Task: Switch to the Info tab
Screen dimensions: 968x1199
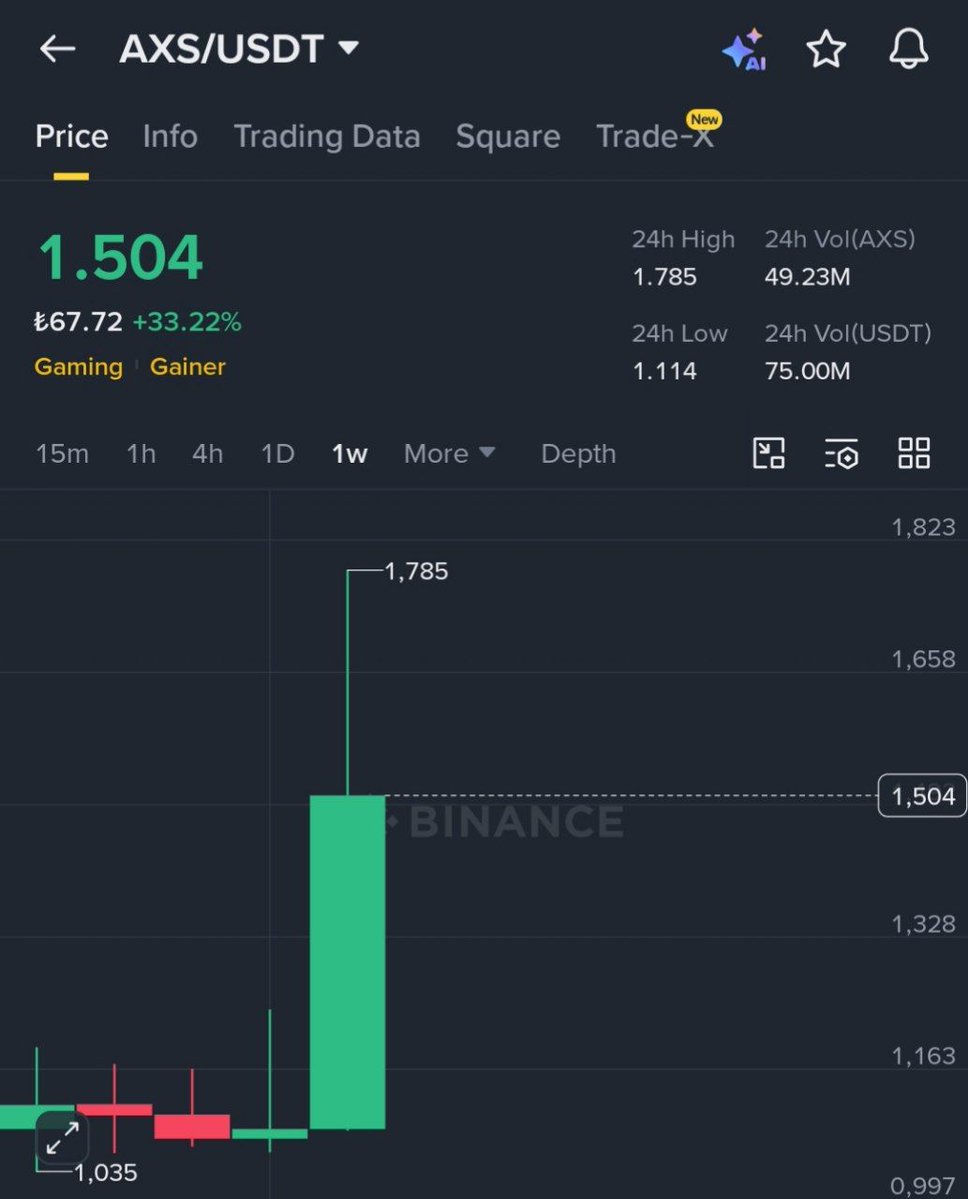Action: pos(170,137)
